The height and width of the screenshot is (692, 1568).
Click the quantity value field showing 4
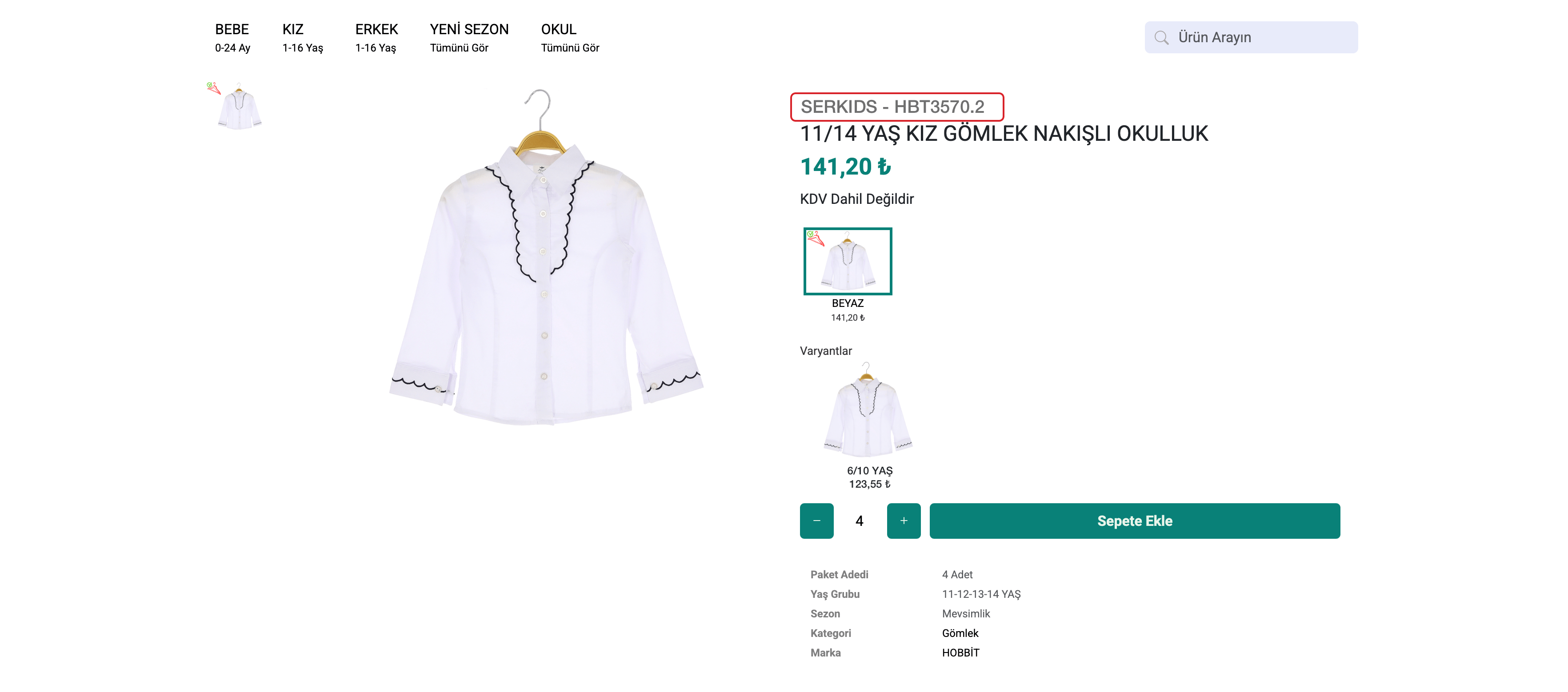pos(859,521)
